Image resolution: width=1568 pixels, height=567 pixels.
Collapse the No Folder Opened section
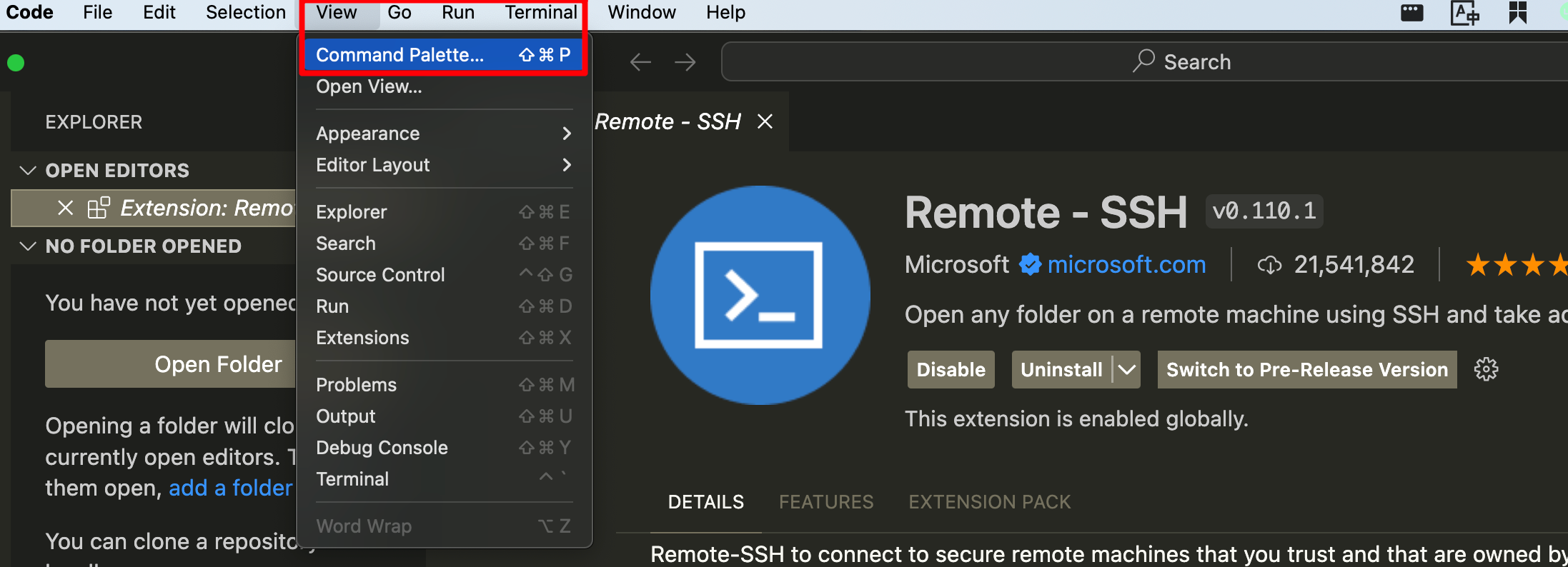tap(29, 246)
